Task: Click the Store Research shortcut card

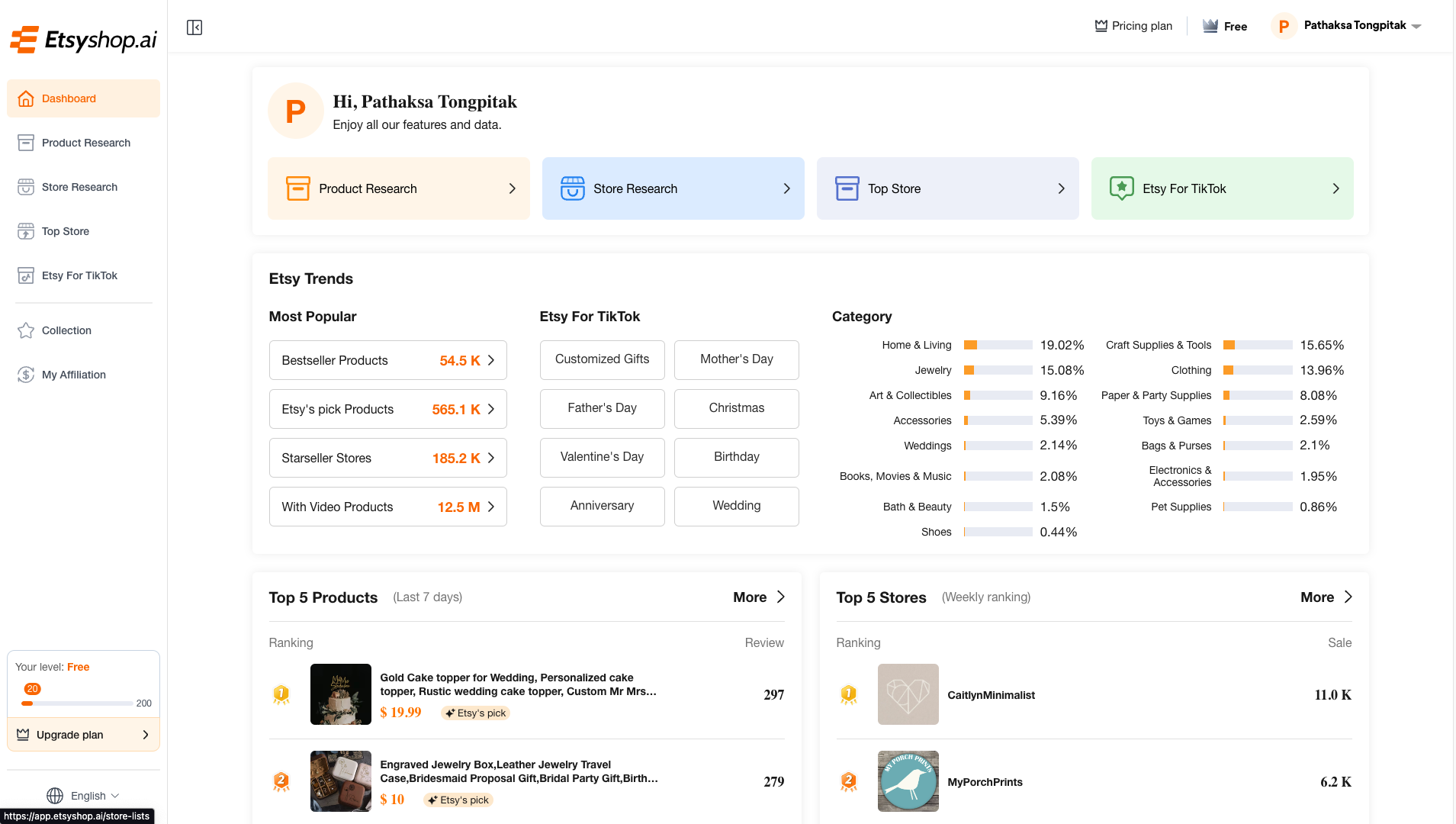Action: point(673,188)
